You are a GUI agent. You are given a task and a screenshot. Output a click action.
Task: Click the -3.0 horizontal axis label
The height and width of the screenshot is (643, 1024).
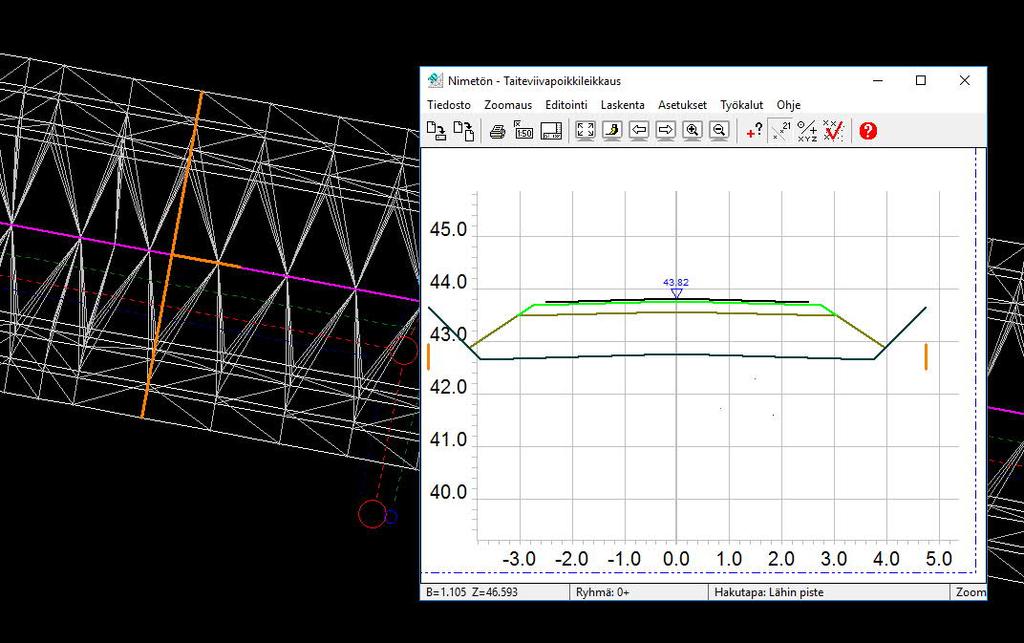point(519,559)
